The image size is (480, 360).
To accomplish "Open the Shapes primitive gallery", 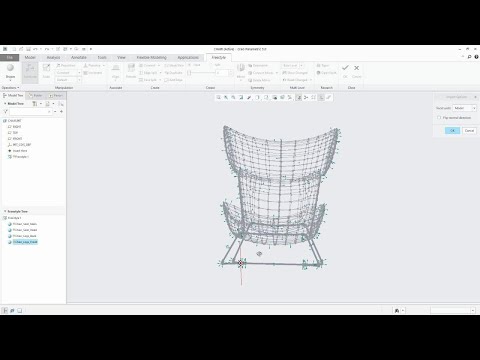I will pos(10,72).
